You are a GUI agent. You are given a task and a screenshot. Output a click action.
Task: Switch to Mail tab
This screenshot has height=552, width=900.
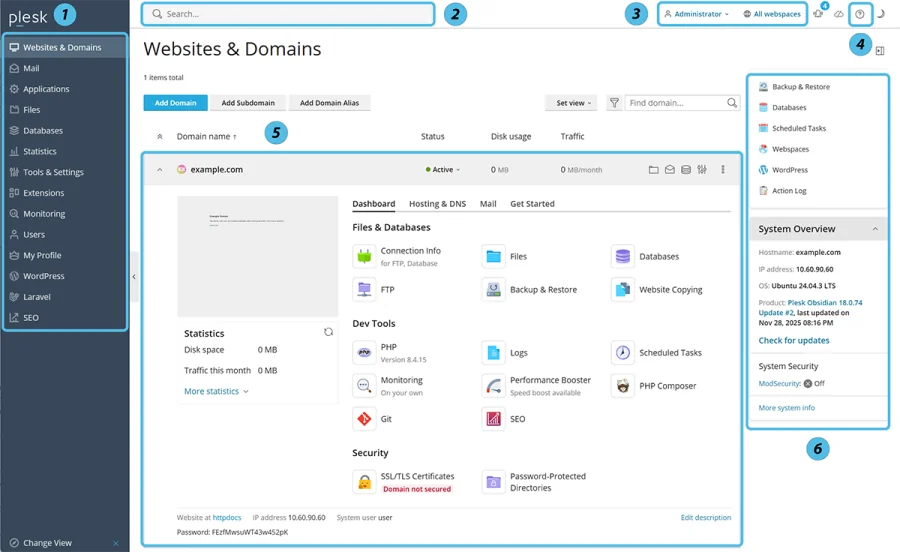click(488, 204)
